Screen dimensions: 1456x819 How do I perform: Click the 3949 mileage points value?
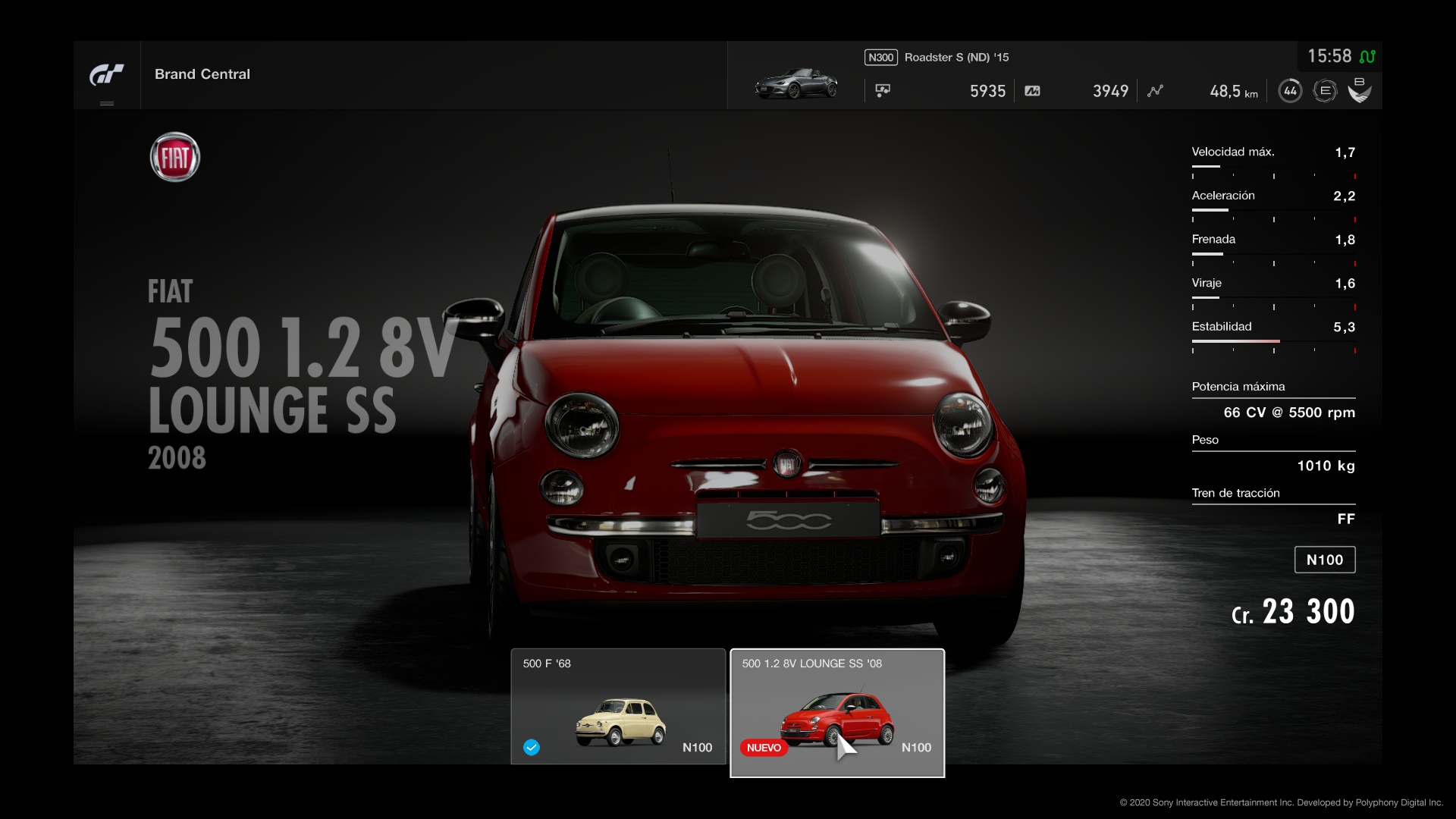[x=1110, y=91]
